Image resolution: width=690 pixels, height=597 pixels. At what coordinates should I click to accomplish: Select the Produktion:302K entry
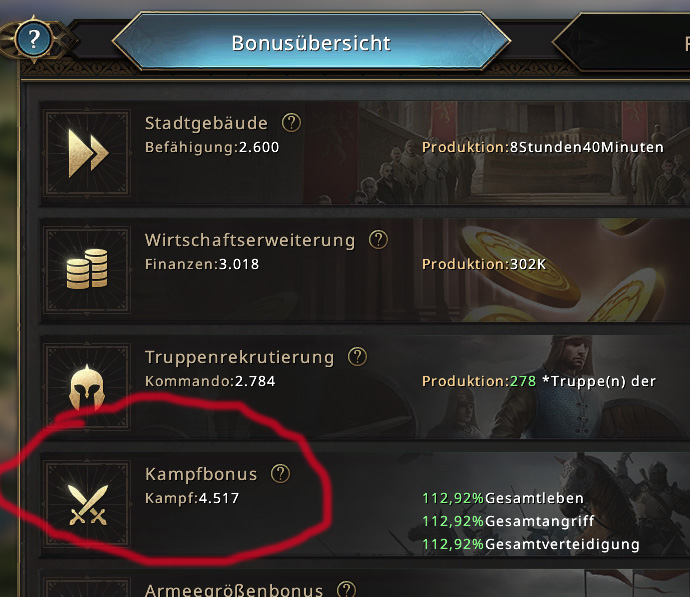pyautogui.click(x=484, y=264)
